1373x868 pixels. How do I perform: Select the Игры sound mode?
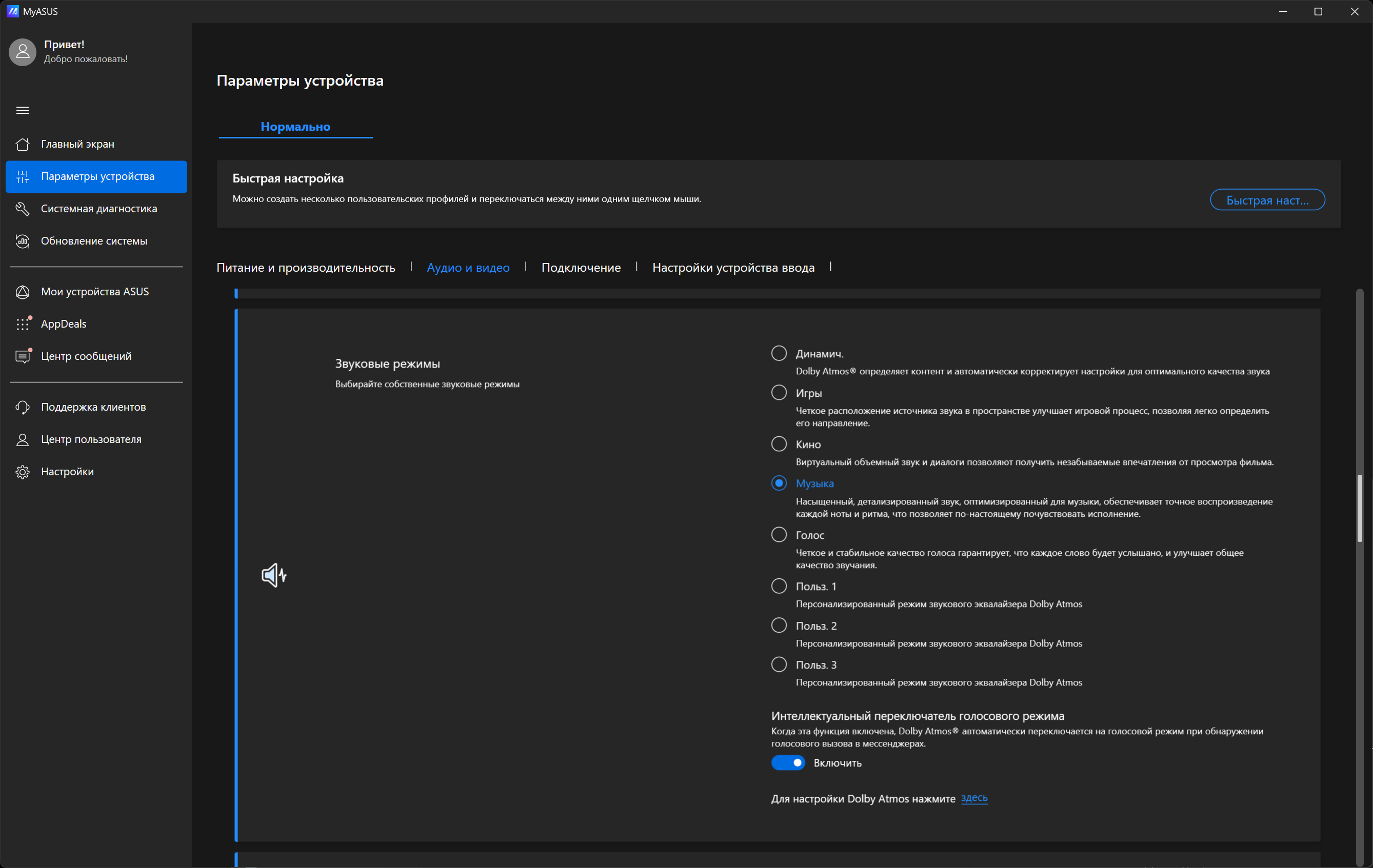pos(779,393)
